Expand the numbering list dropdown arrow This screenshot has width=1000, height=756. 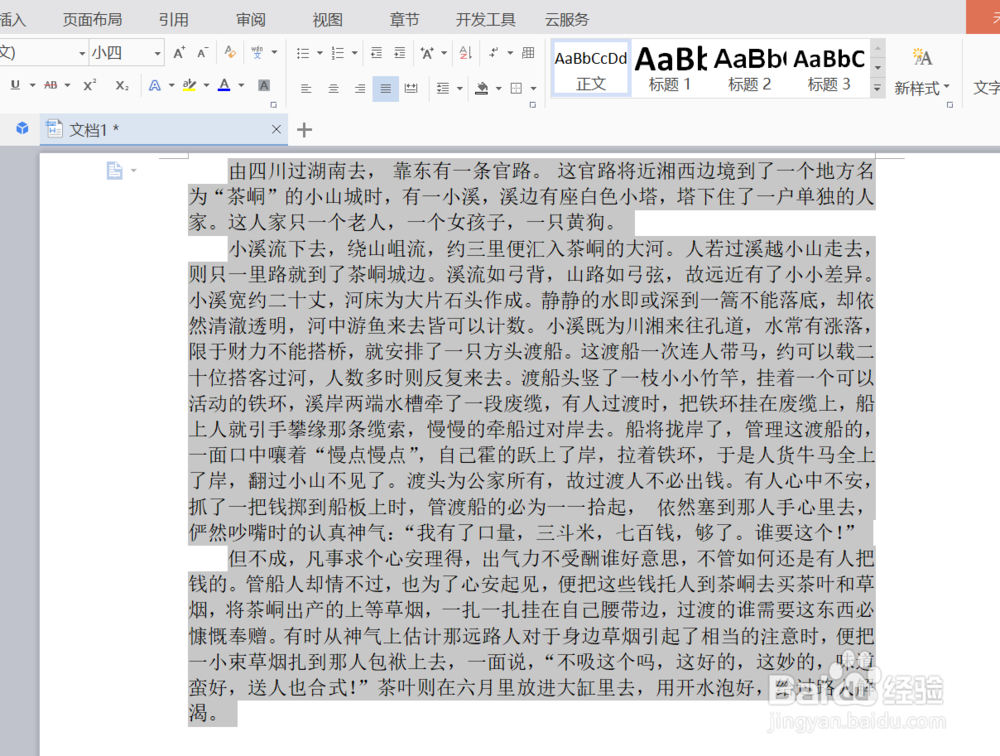point(355,53)
